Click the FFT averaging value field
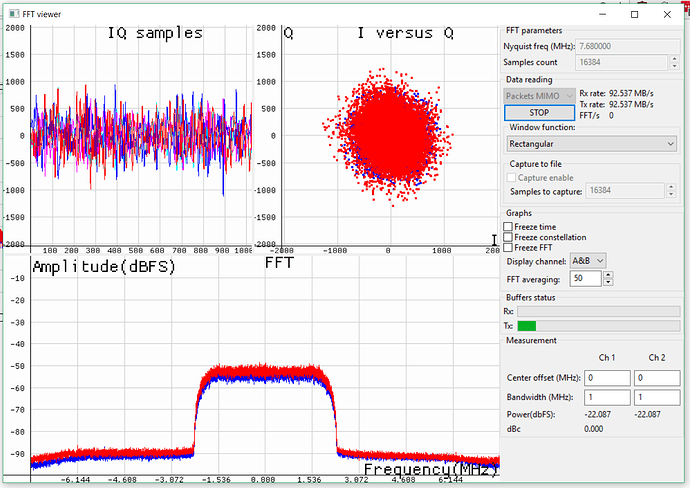The image size is (690, 488). click(x=582, y=278)
